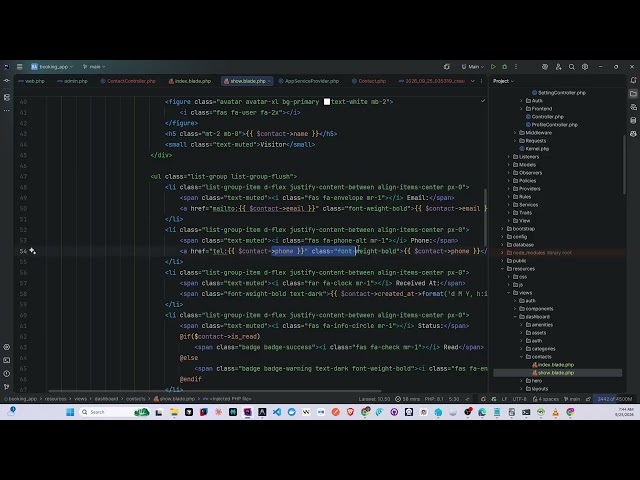
Task: Click the inspection checkmark at editor top right
Action: tap(483, 101)
